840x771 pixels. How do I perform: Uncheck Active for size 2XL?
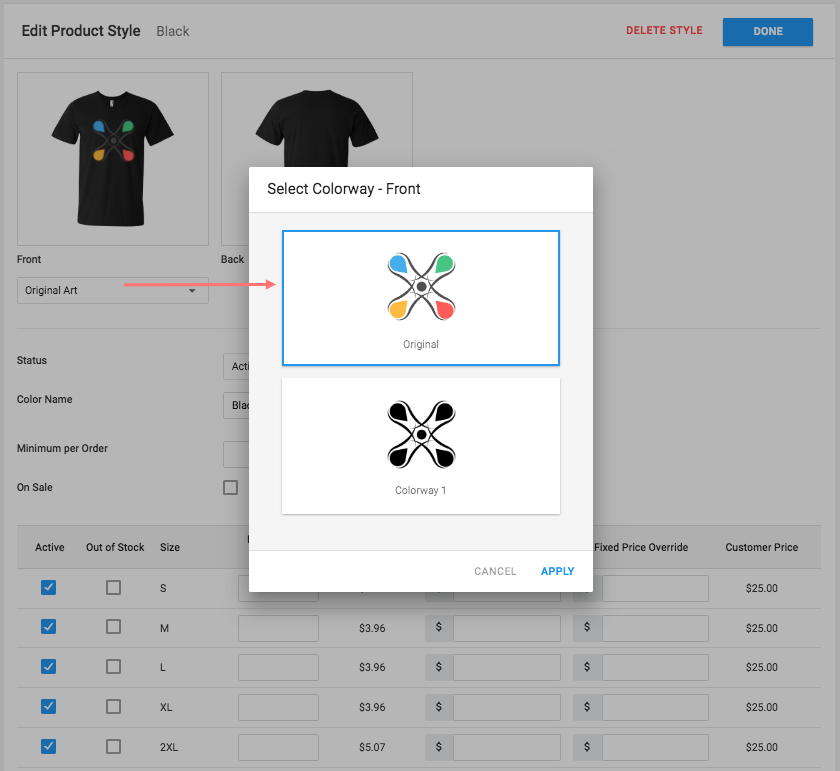(49, 746)
